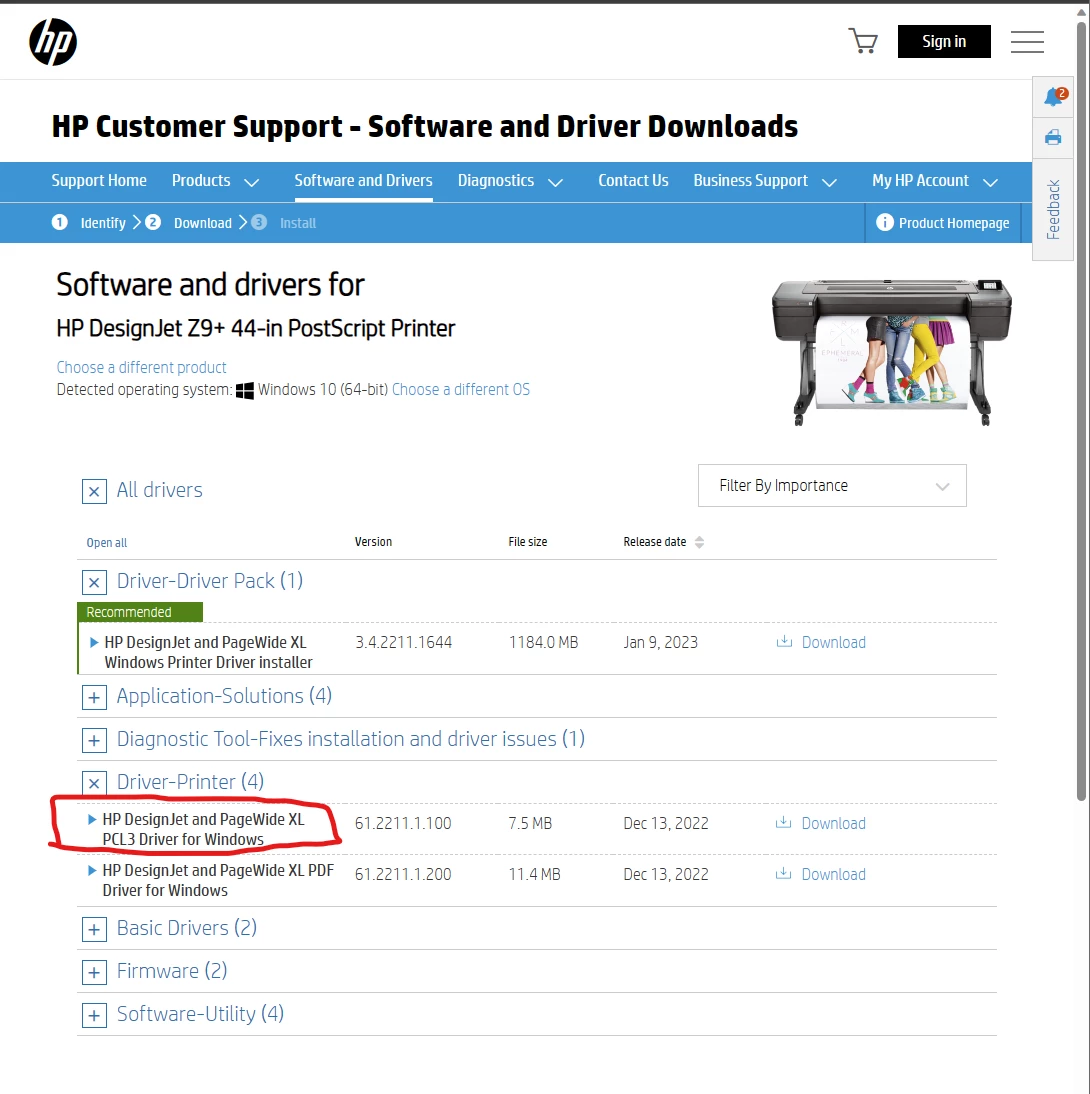Click the Identify step
The image size is (1090, 1094).
(89, 223)
